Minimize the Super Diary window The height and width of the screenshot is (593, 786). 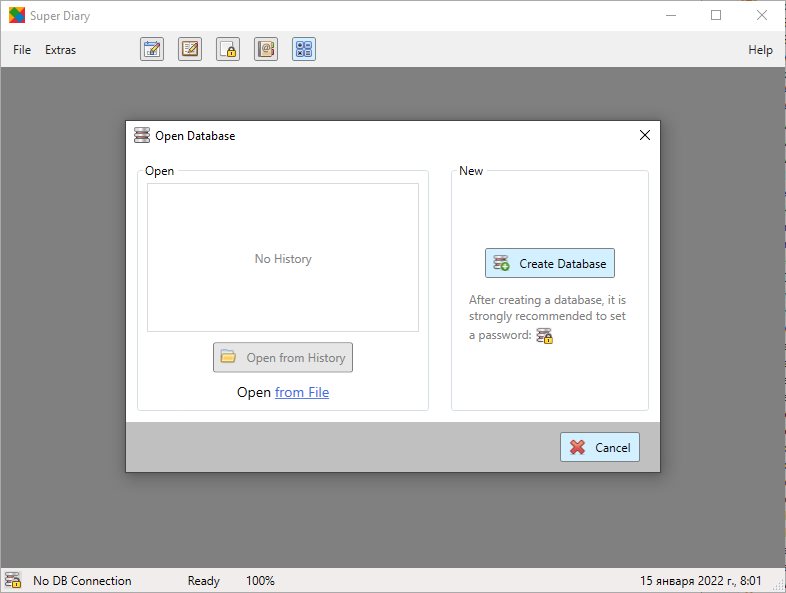(671, 16)
